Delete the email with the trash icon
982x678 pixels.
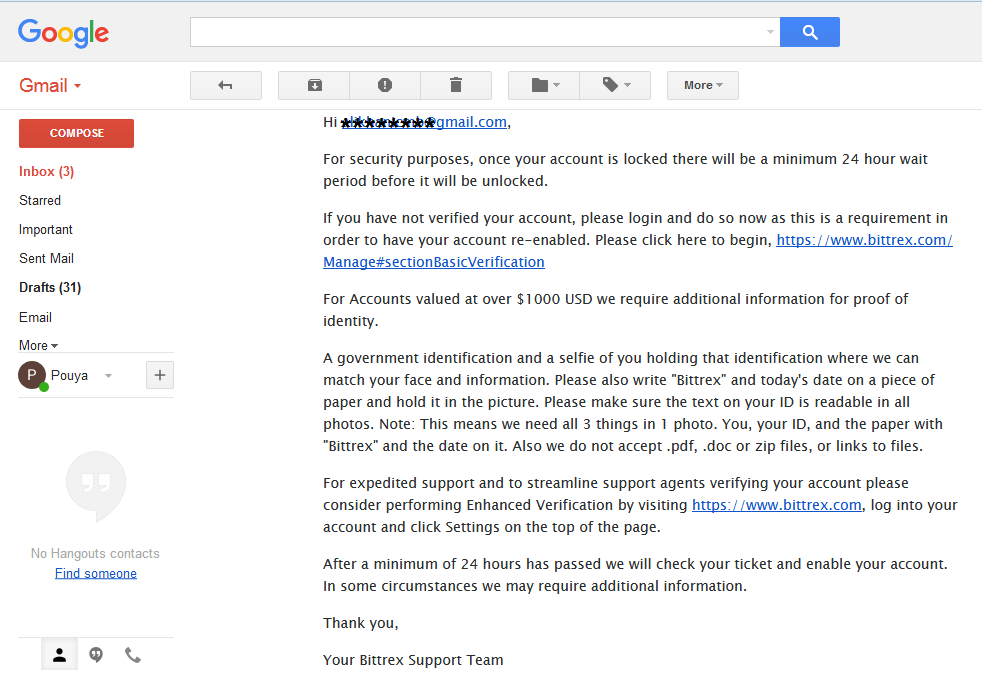(456, 85)
